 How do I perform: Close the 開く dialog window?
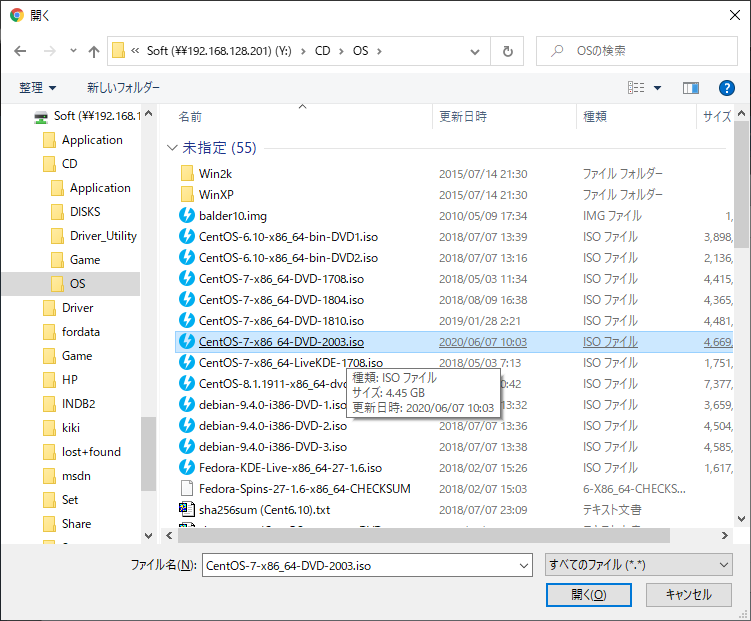point(735,15)
